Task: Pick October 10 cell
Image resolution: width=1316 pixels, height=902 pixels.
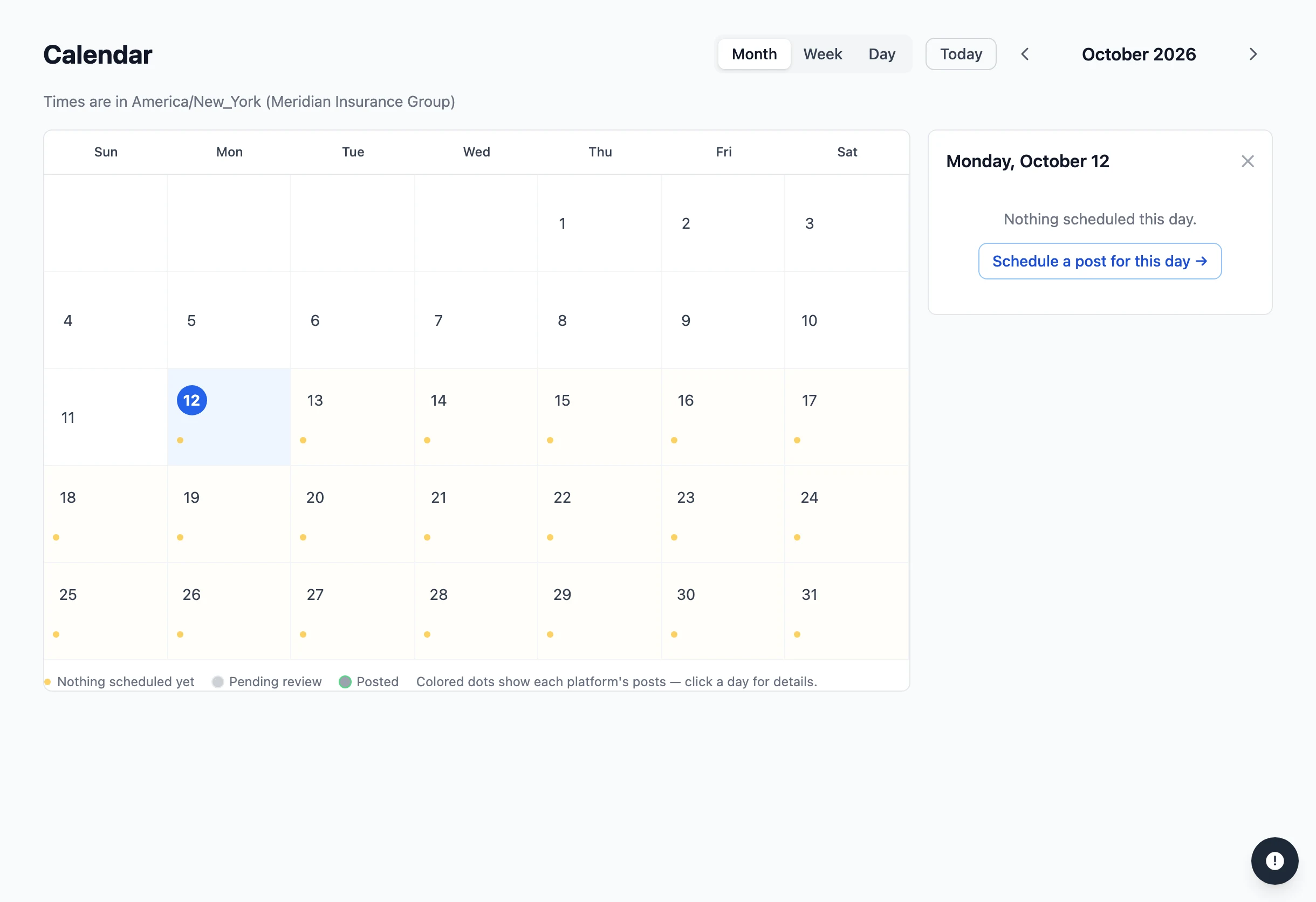Action: pyautogui.click(x=847, y=320)
